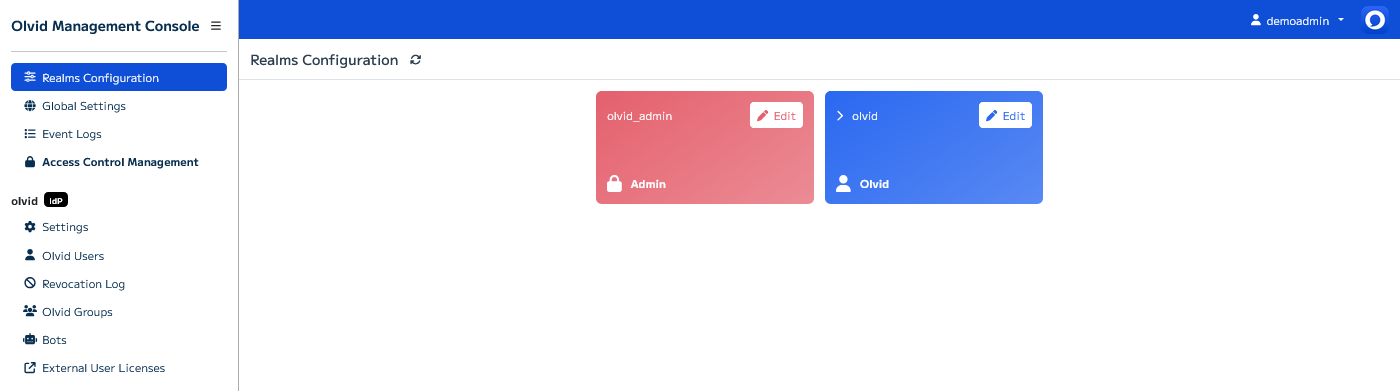Click the list icon of Event Logs
Image resolution: width=1400 pixels, height=391 pixels.
pos(30,134)
